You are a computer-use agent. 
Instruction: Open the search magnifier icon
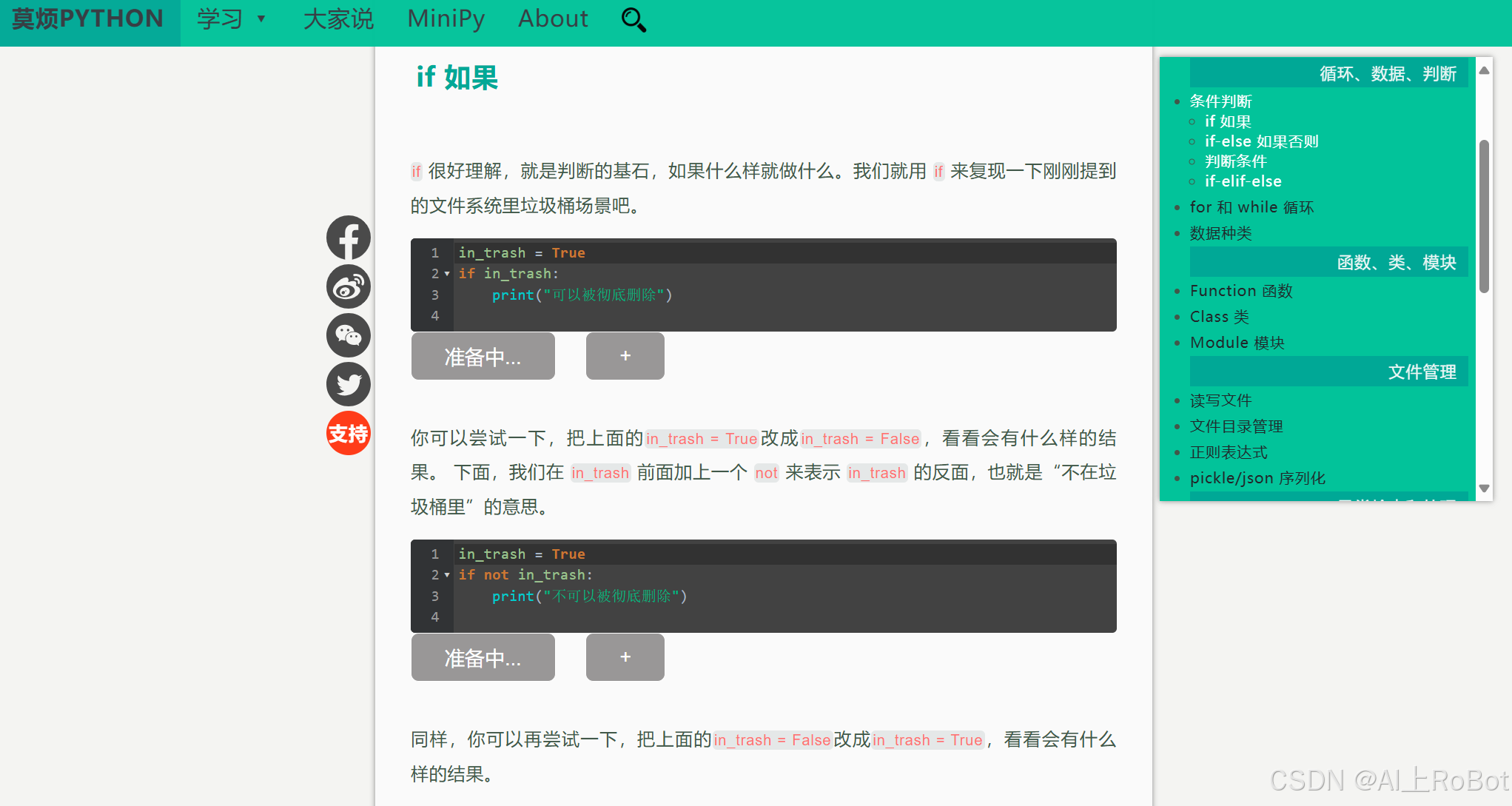[x=634, y=20]
